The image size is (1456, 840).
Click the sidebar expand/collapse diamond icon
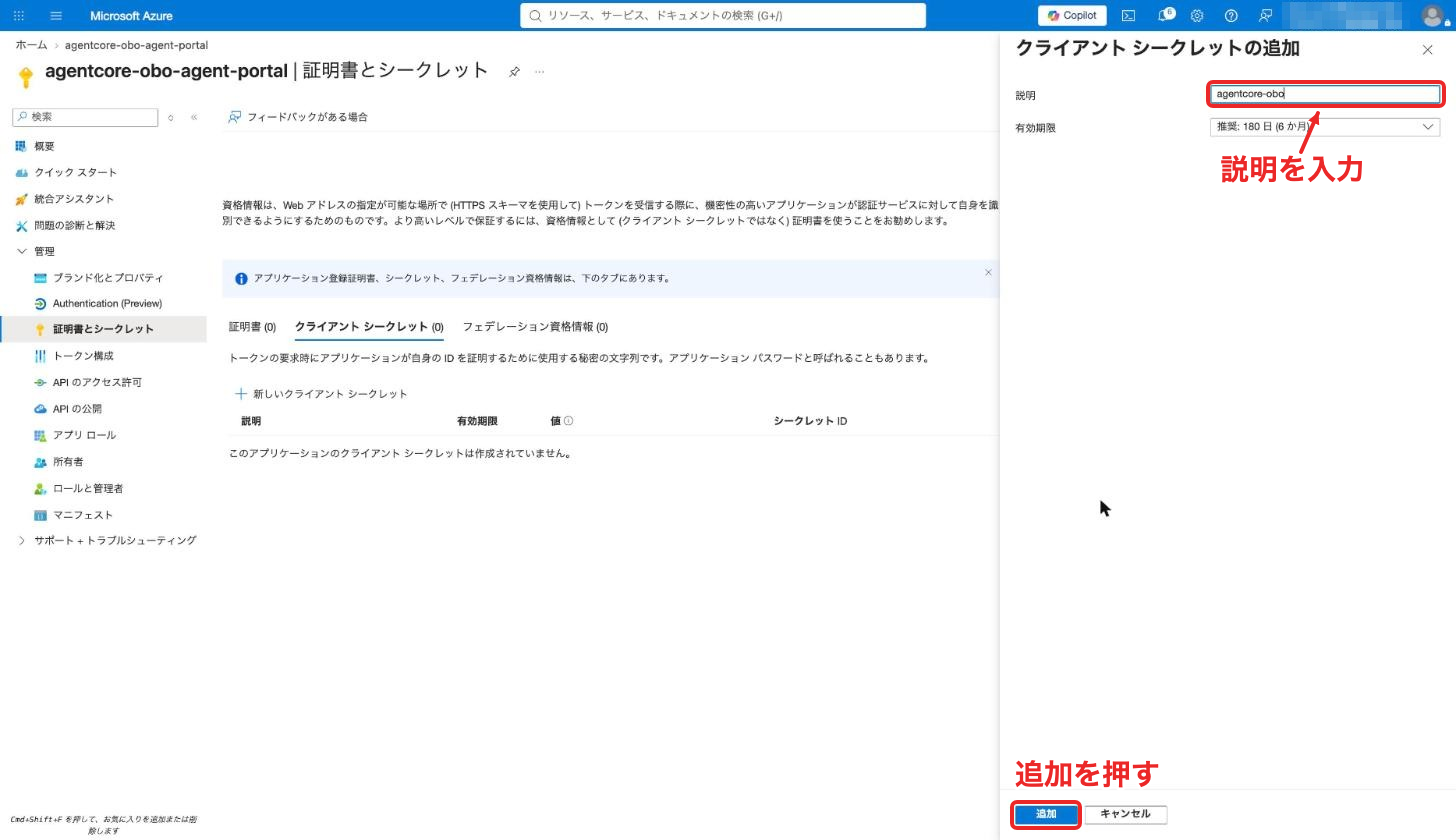pyautogui.click(x=171, y=117)
